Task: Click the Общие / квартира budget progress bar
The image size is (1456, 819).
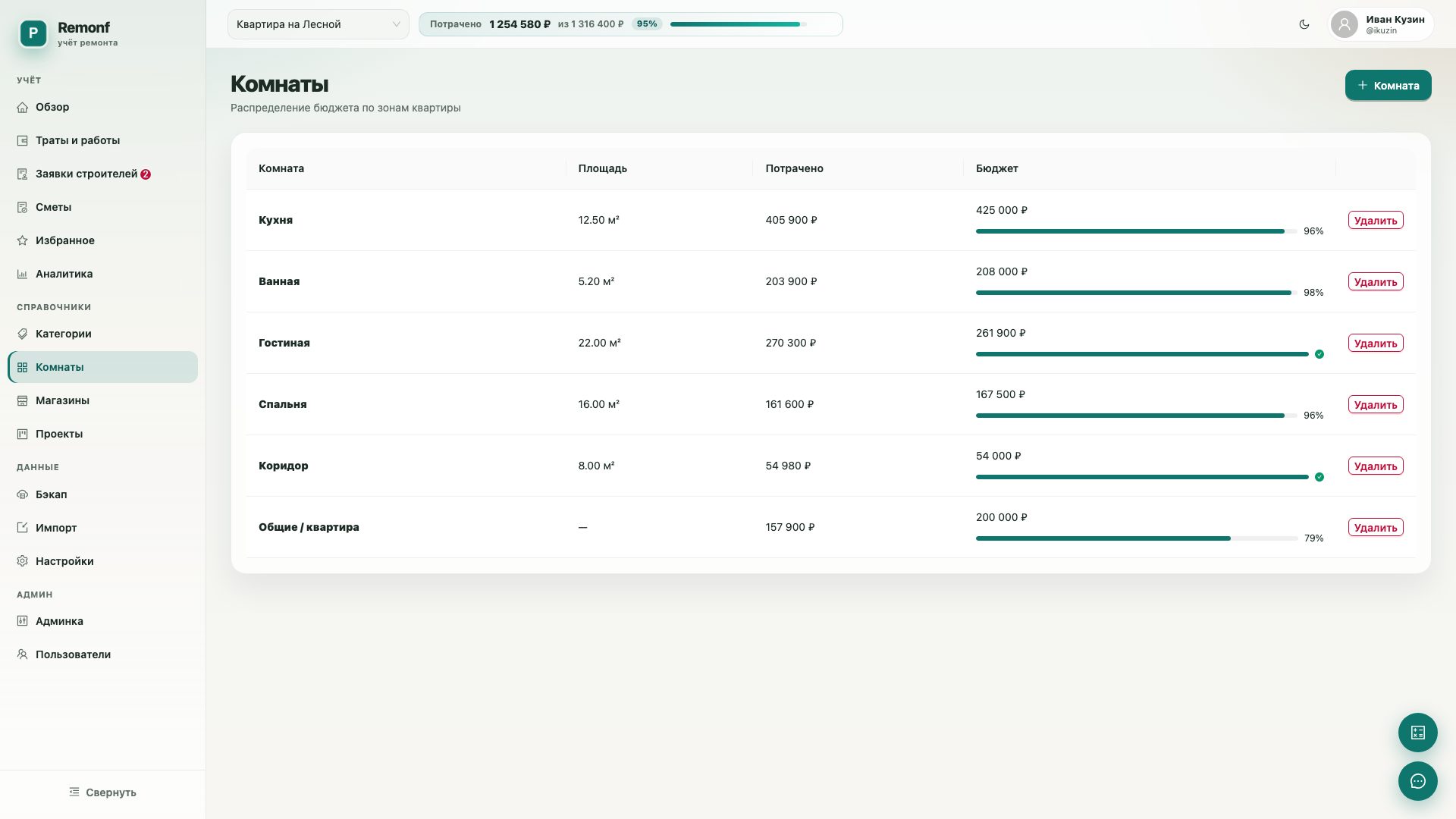Action: [1136, 538]
